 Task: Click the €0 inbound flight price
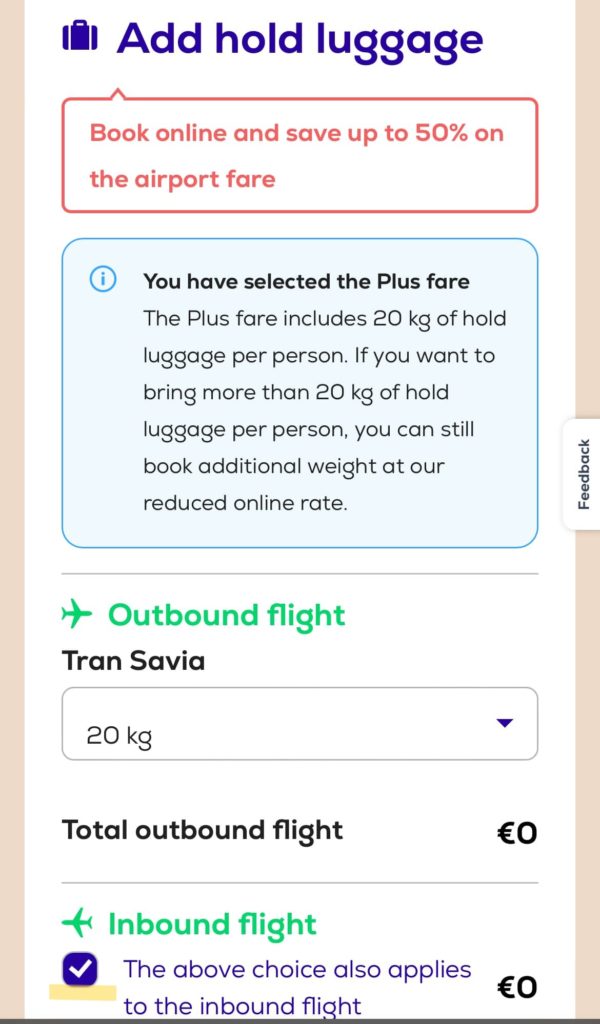(x=517, y=987)
